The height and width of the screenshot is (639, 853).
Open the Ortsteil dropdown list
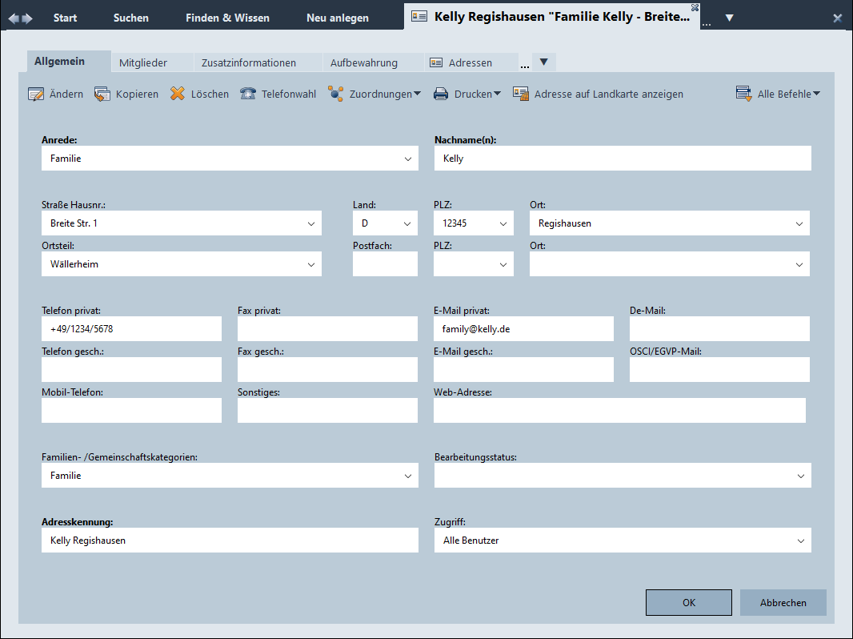(311, 265)
